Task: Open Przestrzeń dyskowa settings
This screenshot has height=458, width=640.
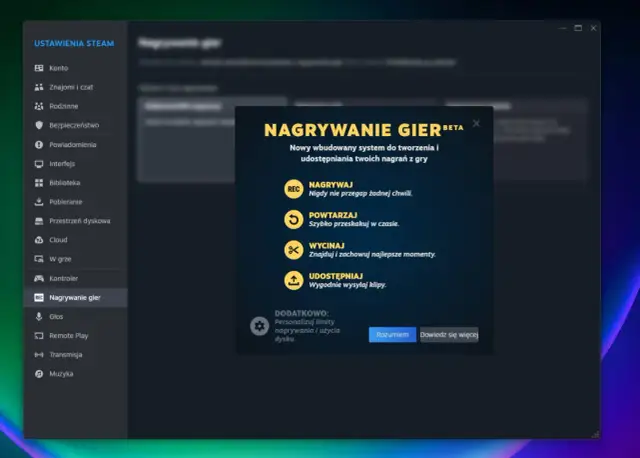Action: click(x=76, y=221)
